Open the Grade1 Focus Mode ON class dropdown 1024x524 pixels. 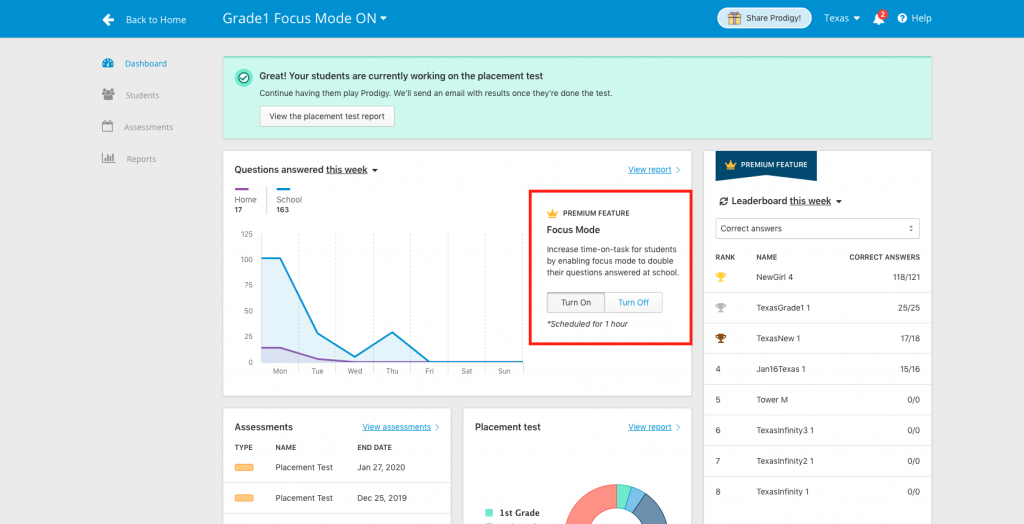pos(304,18)
